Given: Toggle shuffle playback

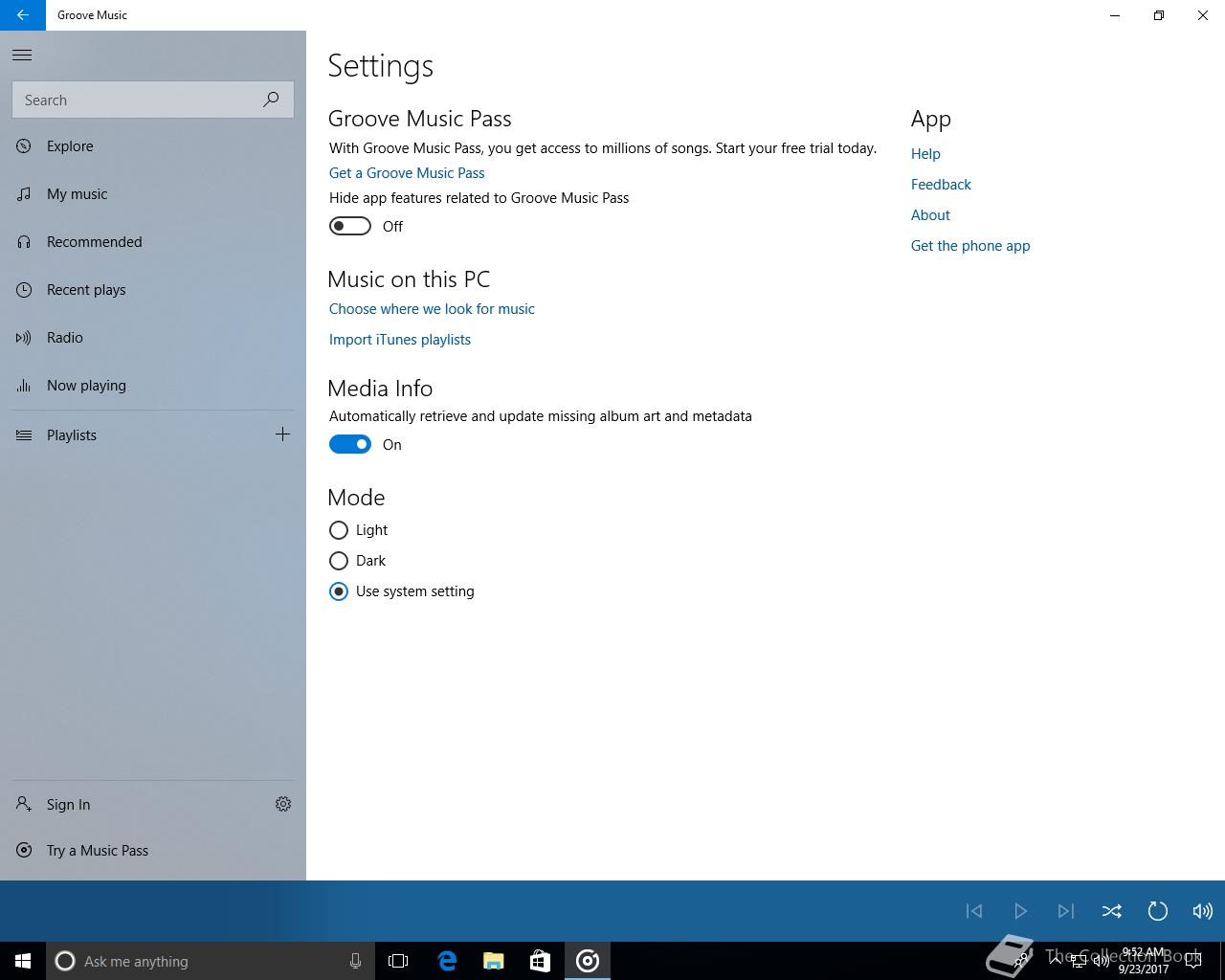Looking at the screenshot, I should tap(1112, 911).
